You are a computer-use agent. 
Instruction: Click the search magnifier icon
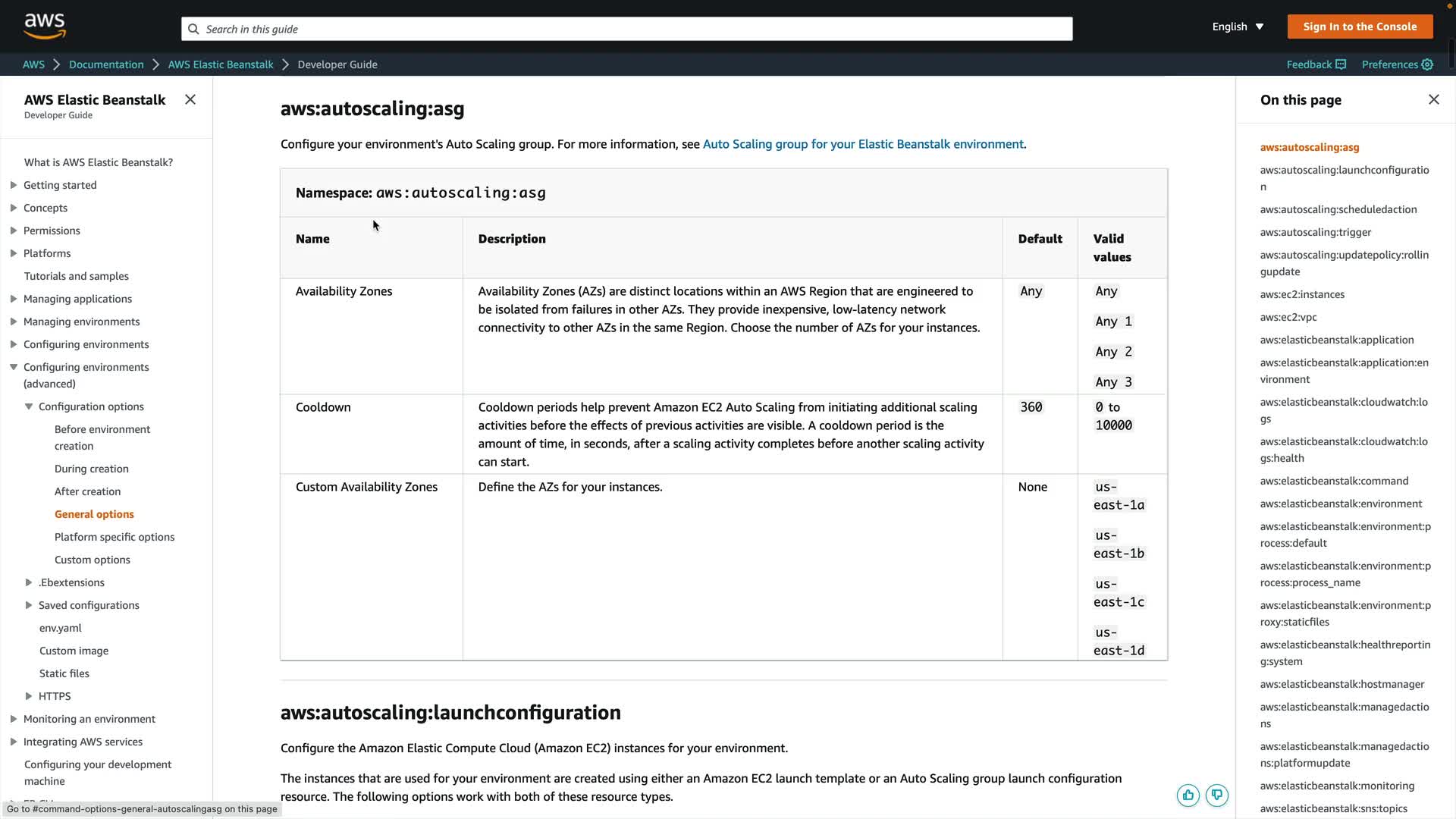(x=193, y=29)
